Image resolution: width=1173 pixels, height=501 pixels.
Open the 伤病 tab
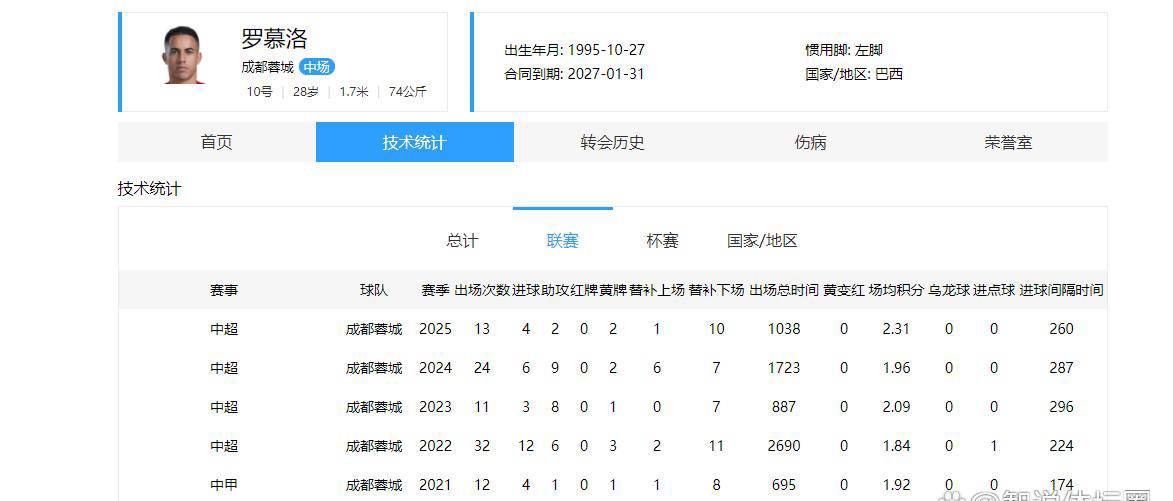810,142
